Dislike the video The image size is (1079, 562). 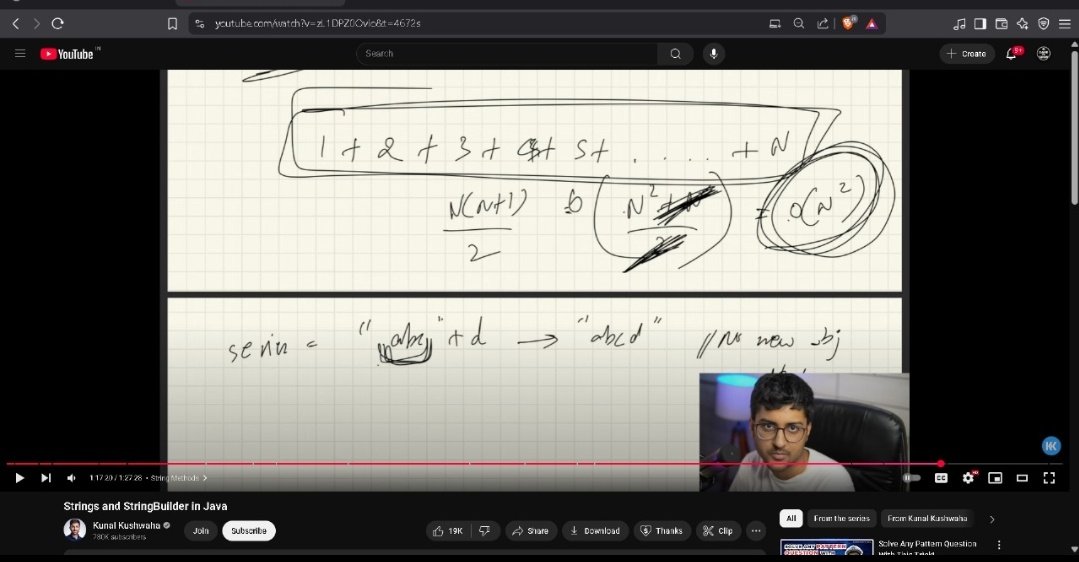tap(485, 531)
